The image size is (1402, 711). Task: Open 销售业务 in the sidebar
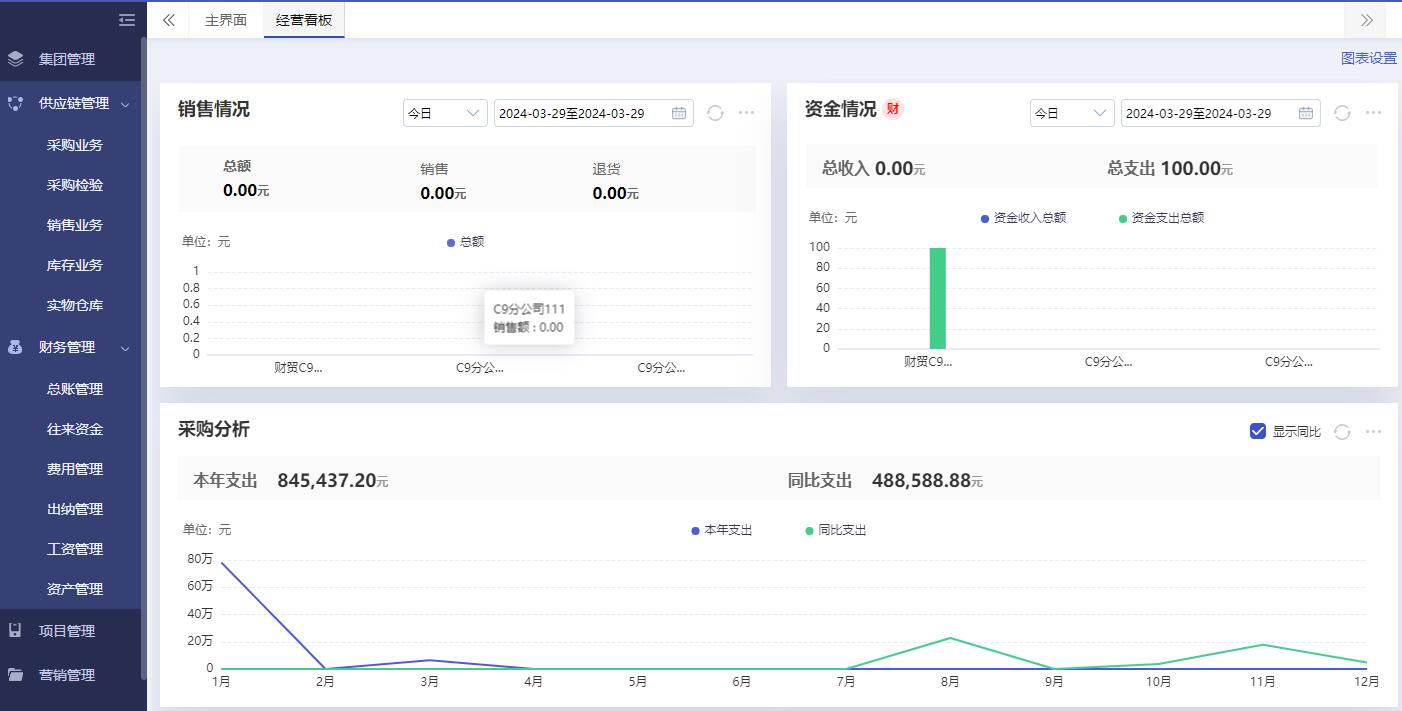coord(75,225)
